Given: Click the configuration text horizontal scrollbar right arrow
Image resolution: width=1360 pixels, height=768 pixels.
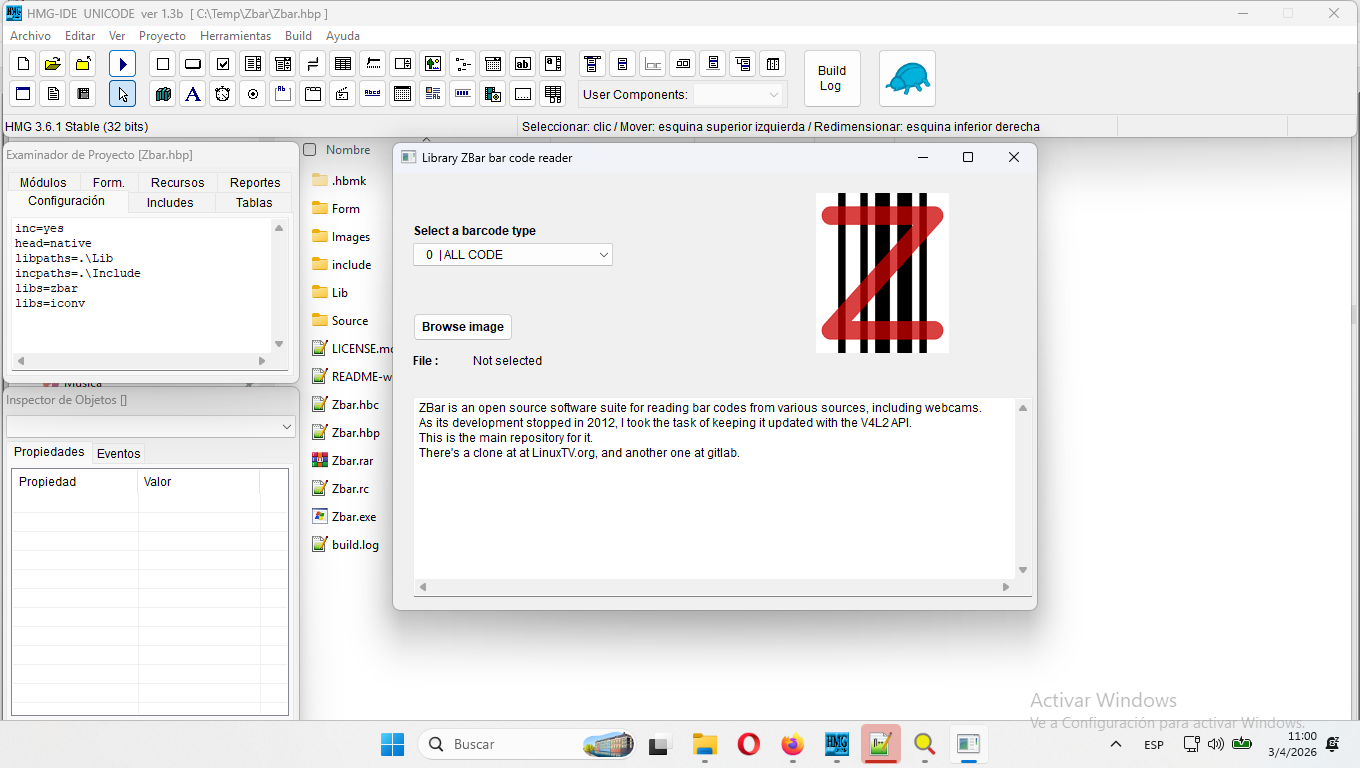Looking at the screenshot, I should pos(262,361).
